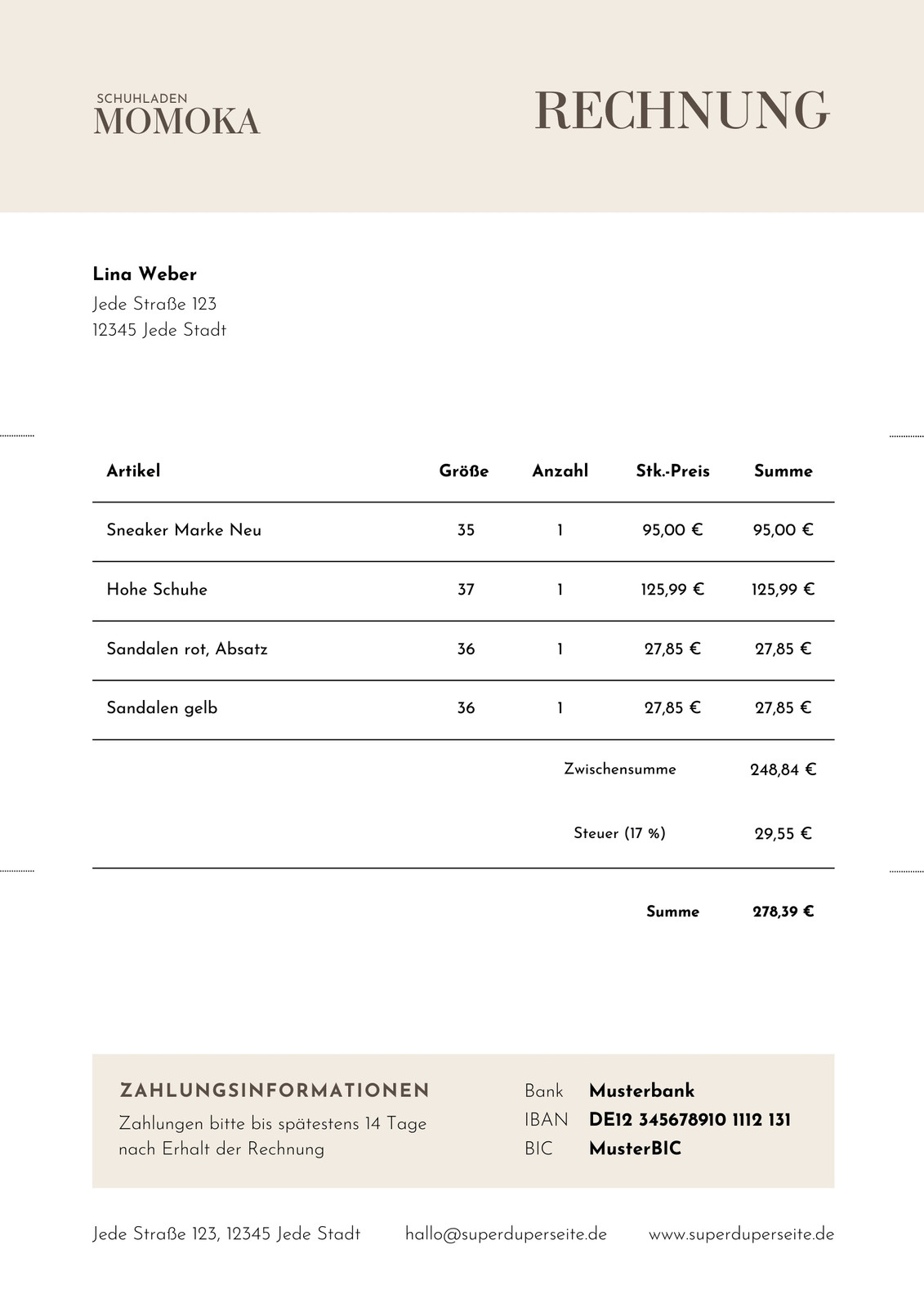Click bank name Musterbank

(641, 1091)
